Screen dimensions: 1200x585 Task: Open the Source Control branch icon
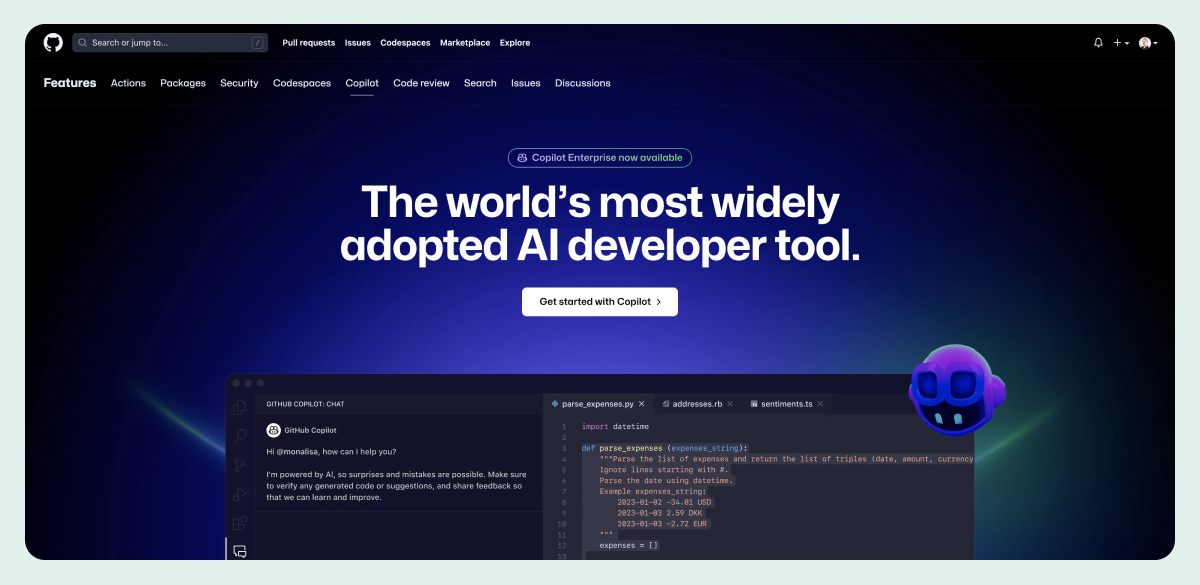[240, 465]
